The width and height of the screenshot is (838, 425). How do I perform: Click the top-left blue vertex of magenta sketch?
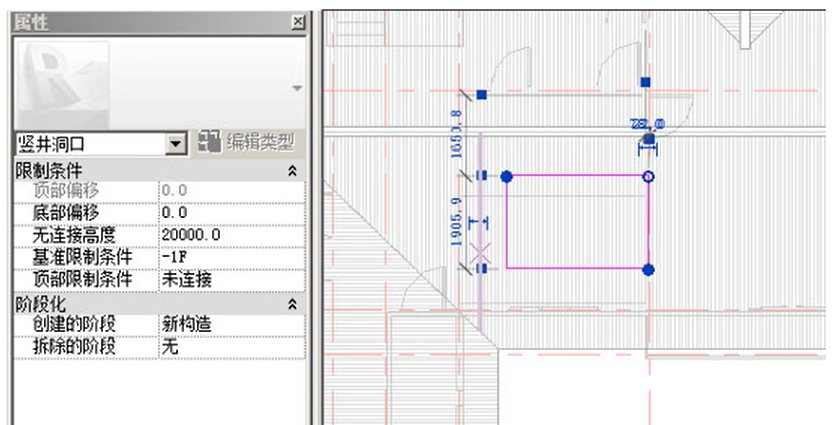tap(507, 176)
